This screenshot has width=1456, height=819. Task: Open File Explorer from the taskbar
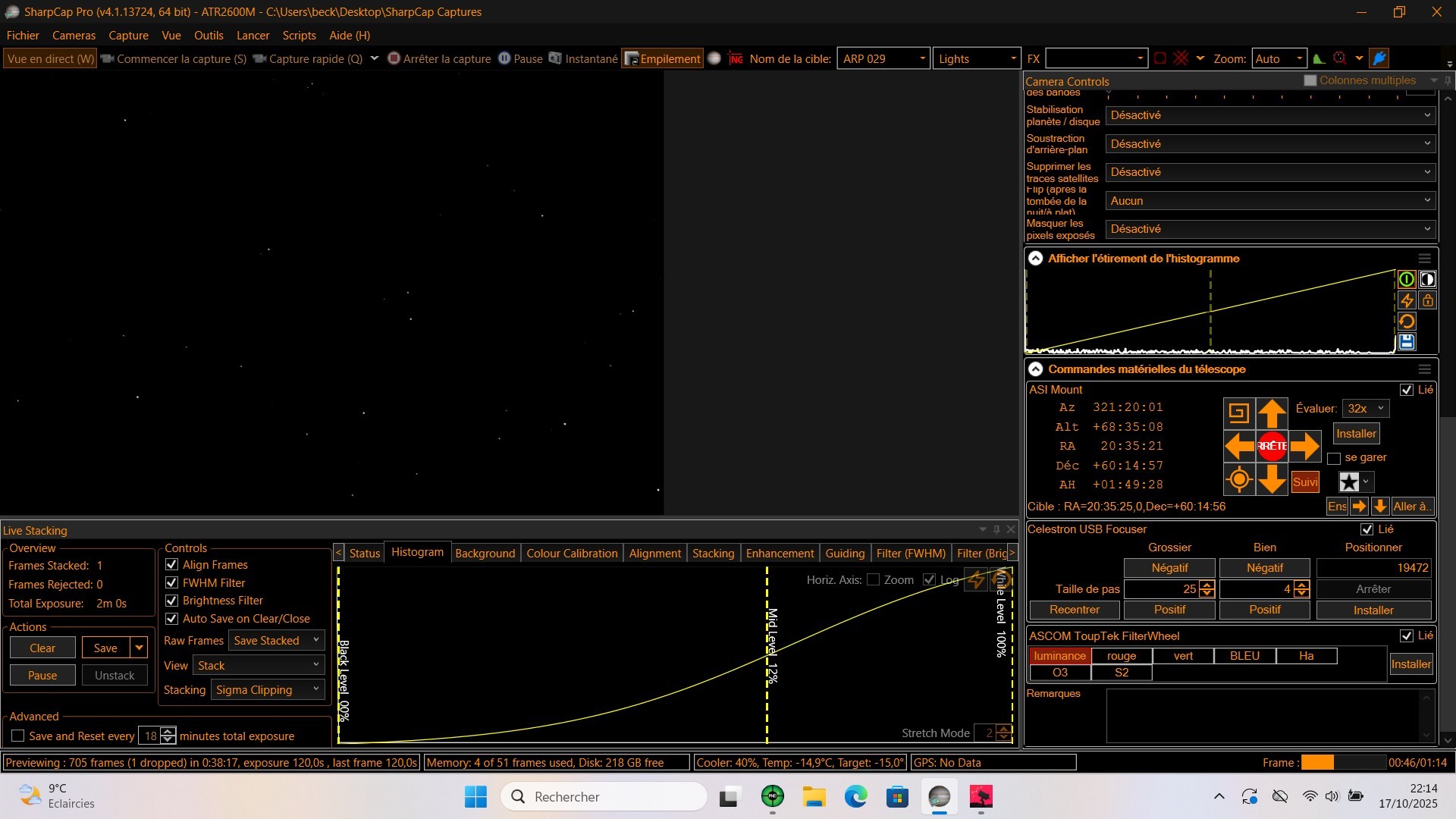[814, 796]
